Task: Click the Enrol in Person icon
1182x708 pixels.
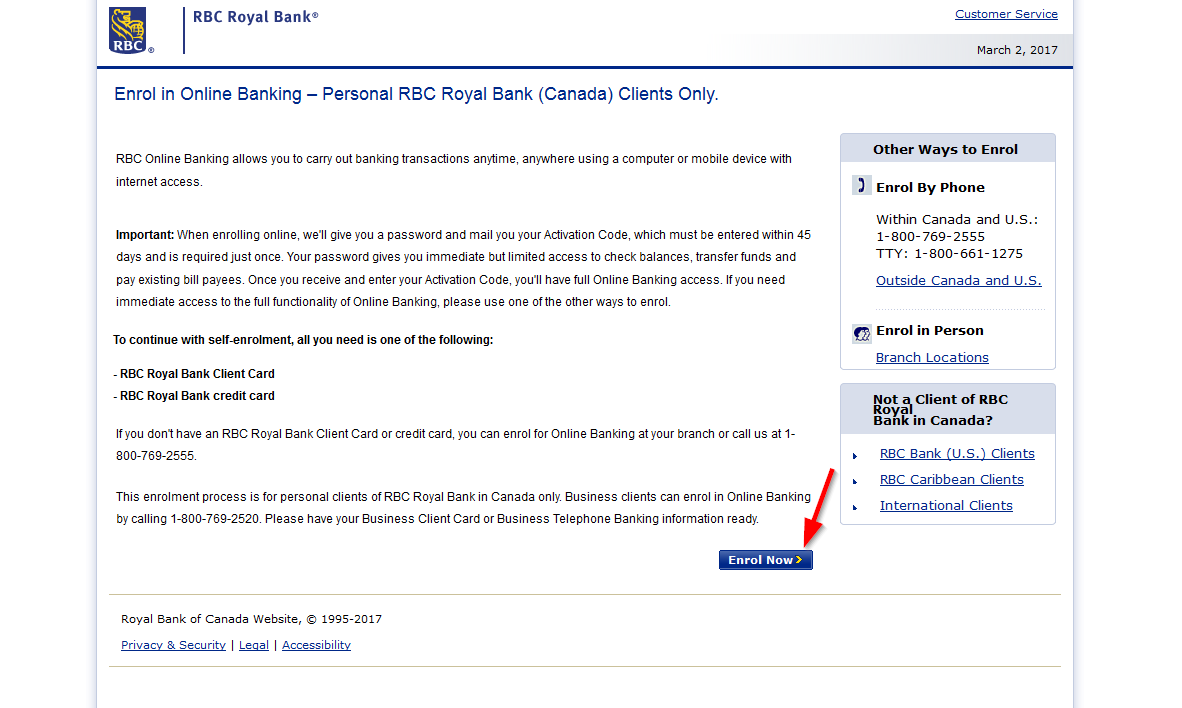Action: (862, 333)
